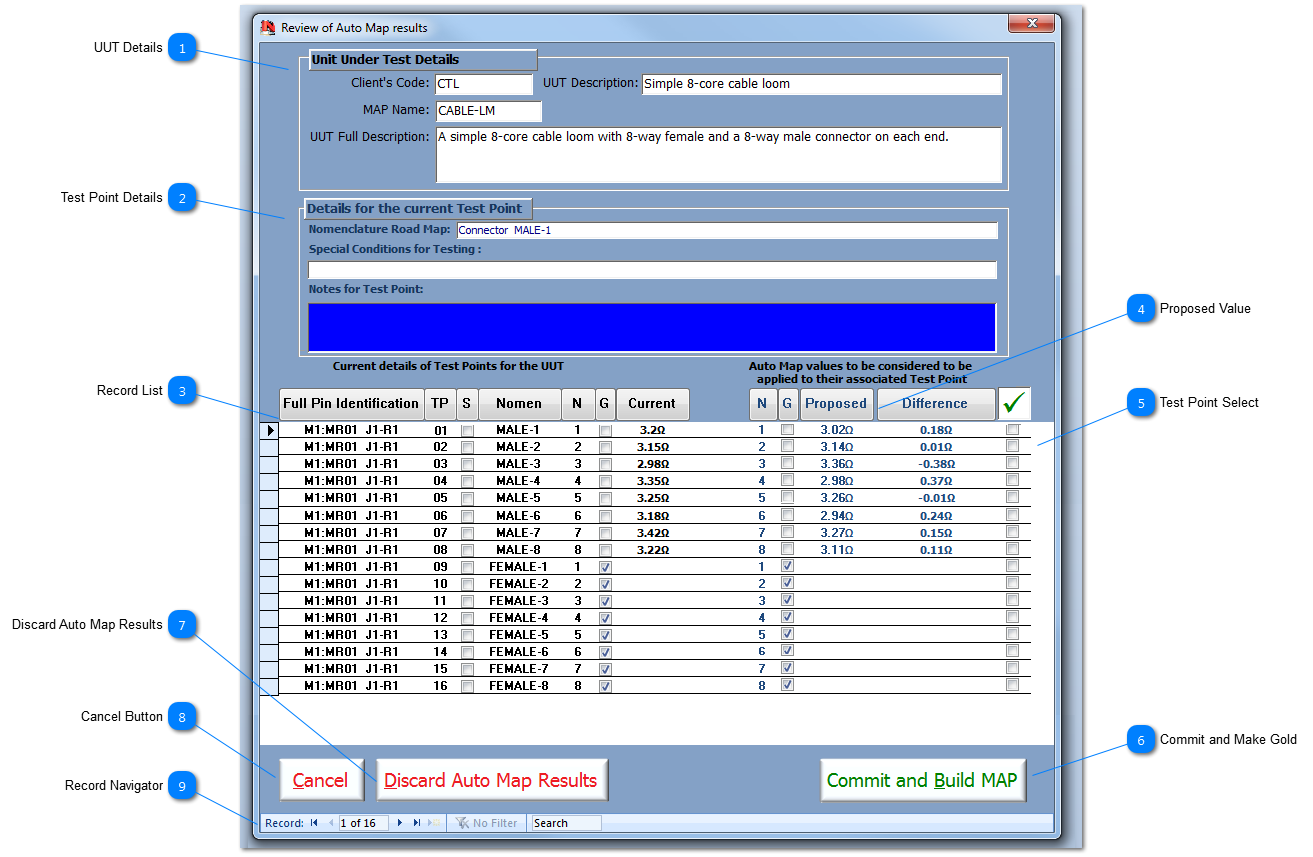Uncheck the G checkbox for FEMALE-1 row
Screen dimensions: 1313x857
click(x=605, y=567)
